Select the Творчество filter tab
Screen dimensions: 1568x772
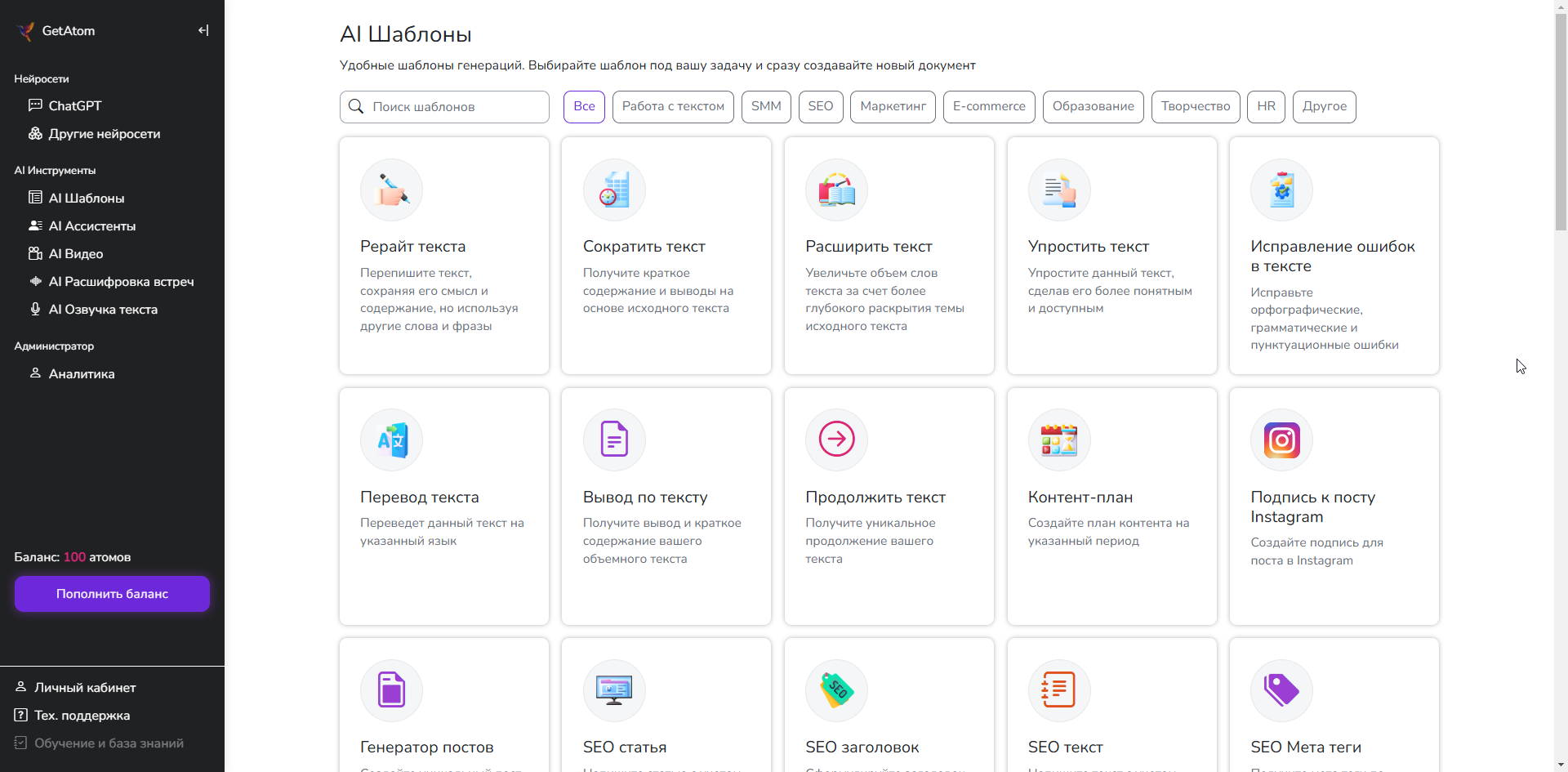[1196, 106]
